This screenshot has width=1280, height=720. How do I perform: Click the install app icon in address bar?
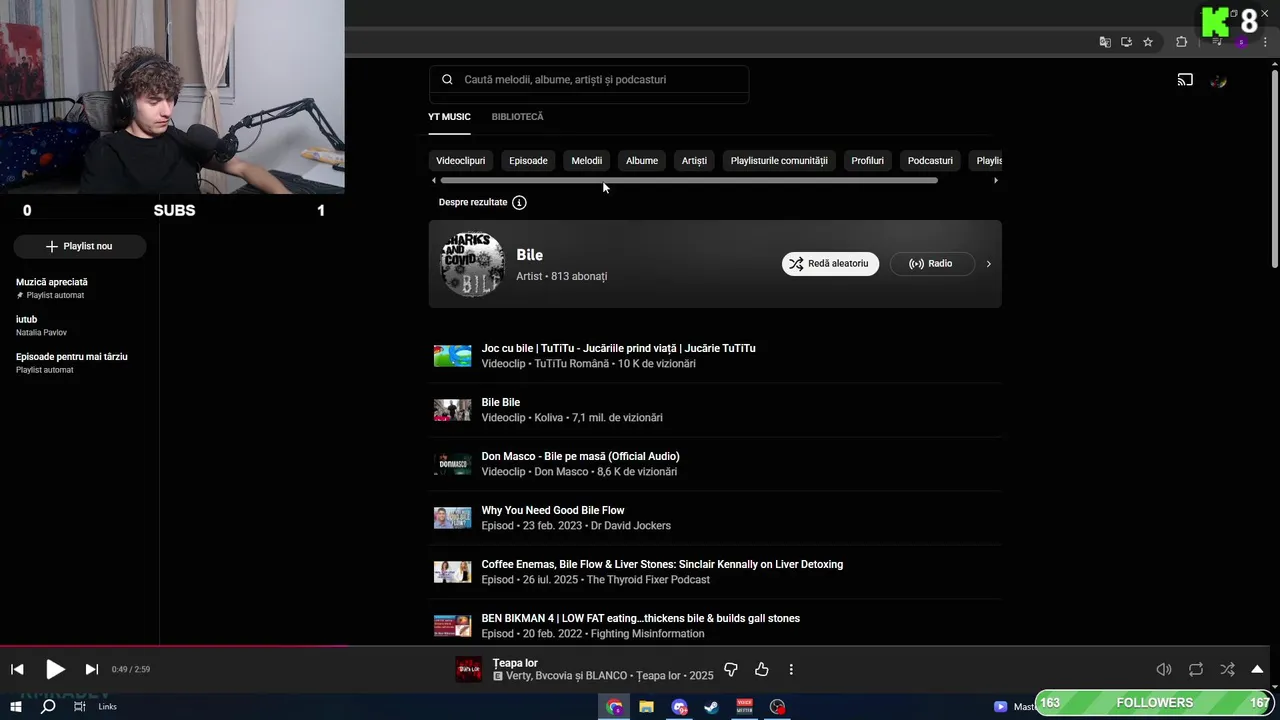tap(1126, 42)
